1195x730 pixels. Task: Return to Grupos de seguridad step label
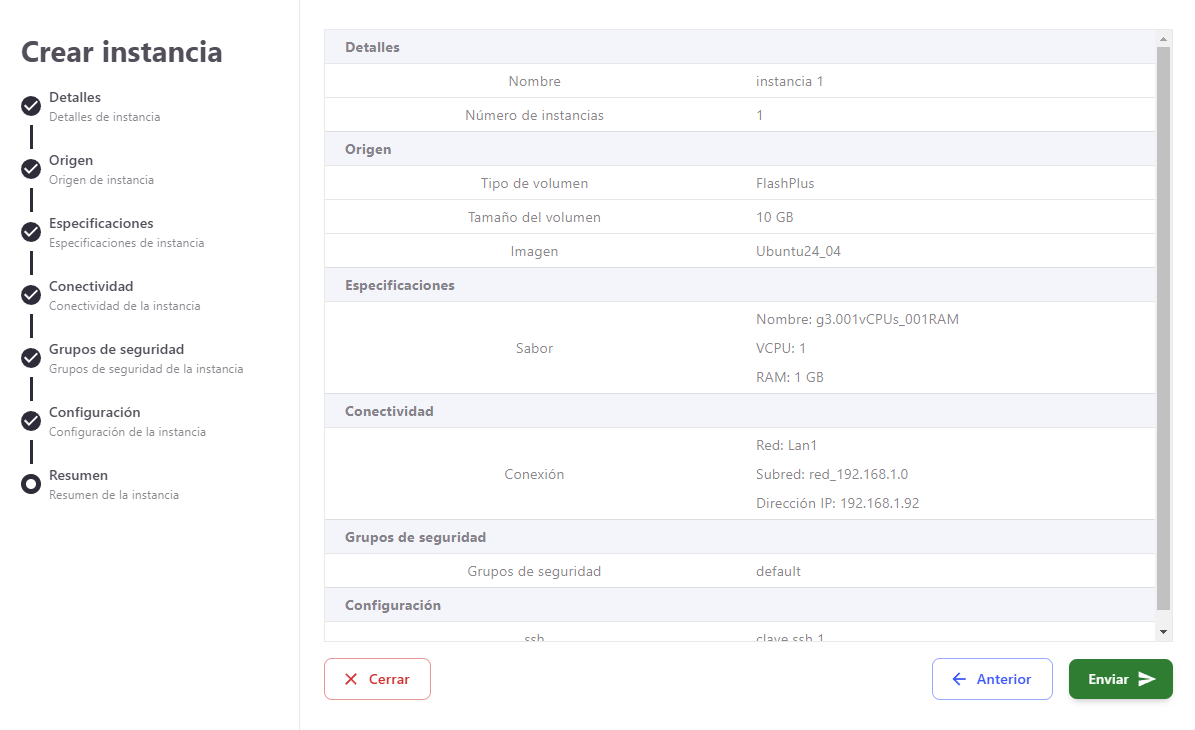tap(116, 350)
